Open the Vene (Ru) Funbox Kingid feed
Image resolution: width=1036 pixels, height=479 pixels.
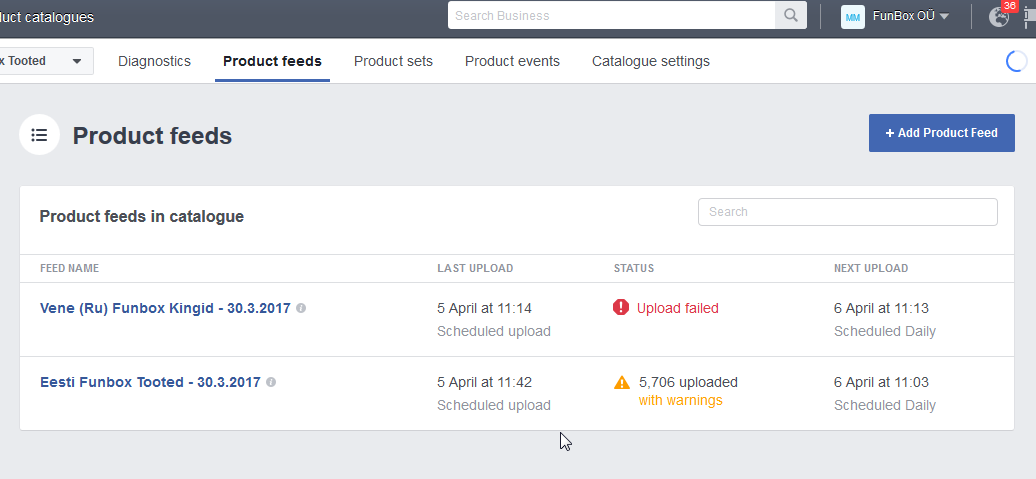[x=165, y=308]
